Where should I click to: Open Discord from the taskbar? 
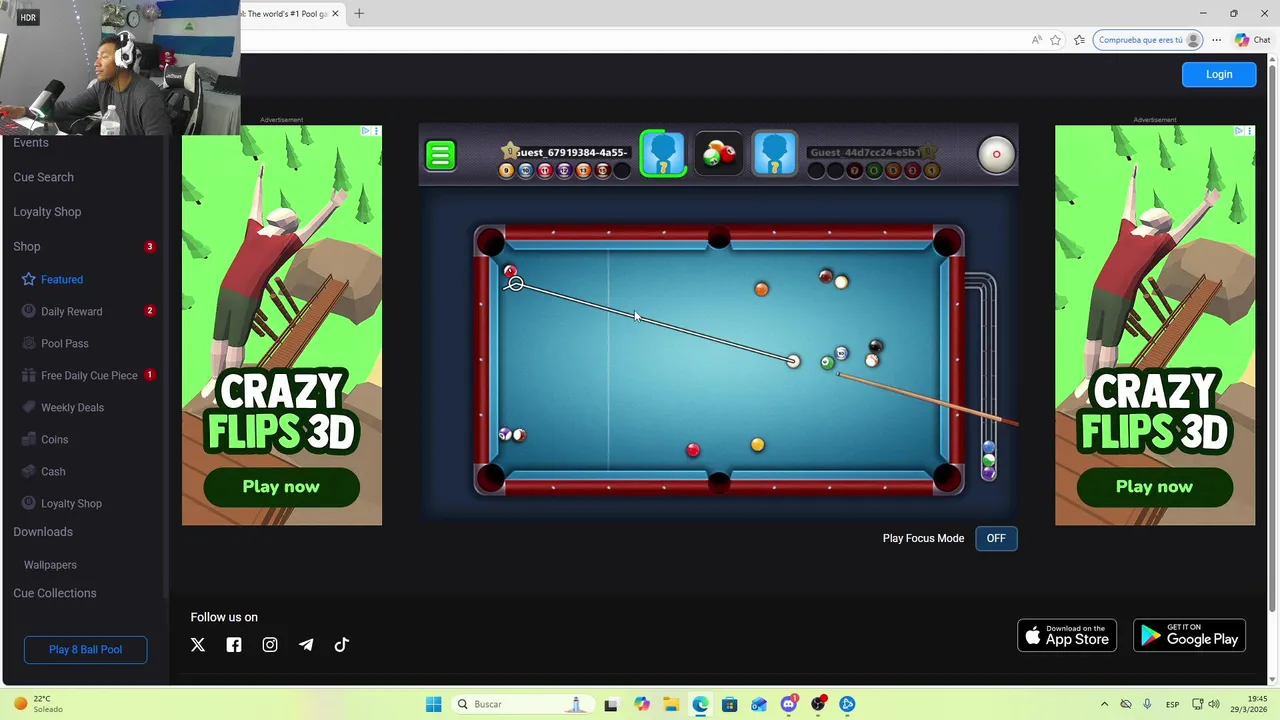click(x=789, y=704)
